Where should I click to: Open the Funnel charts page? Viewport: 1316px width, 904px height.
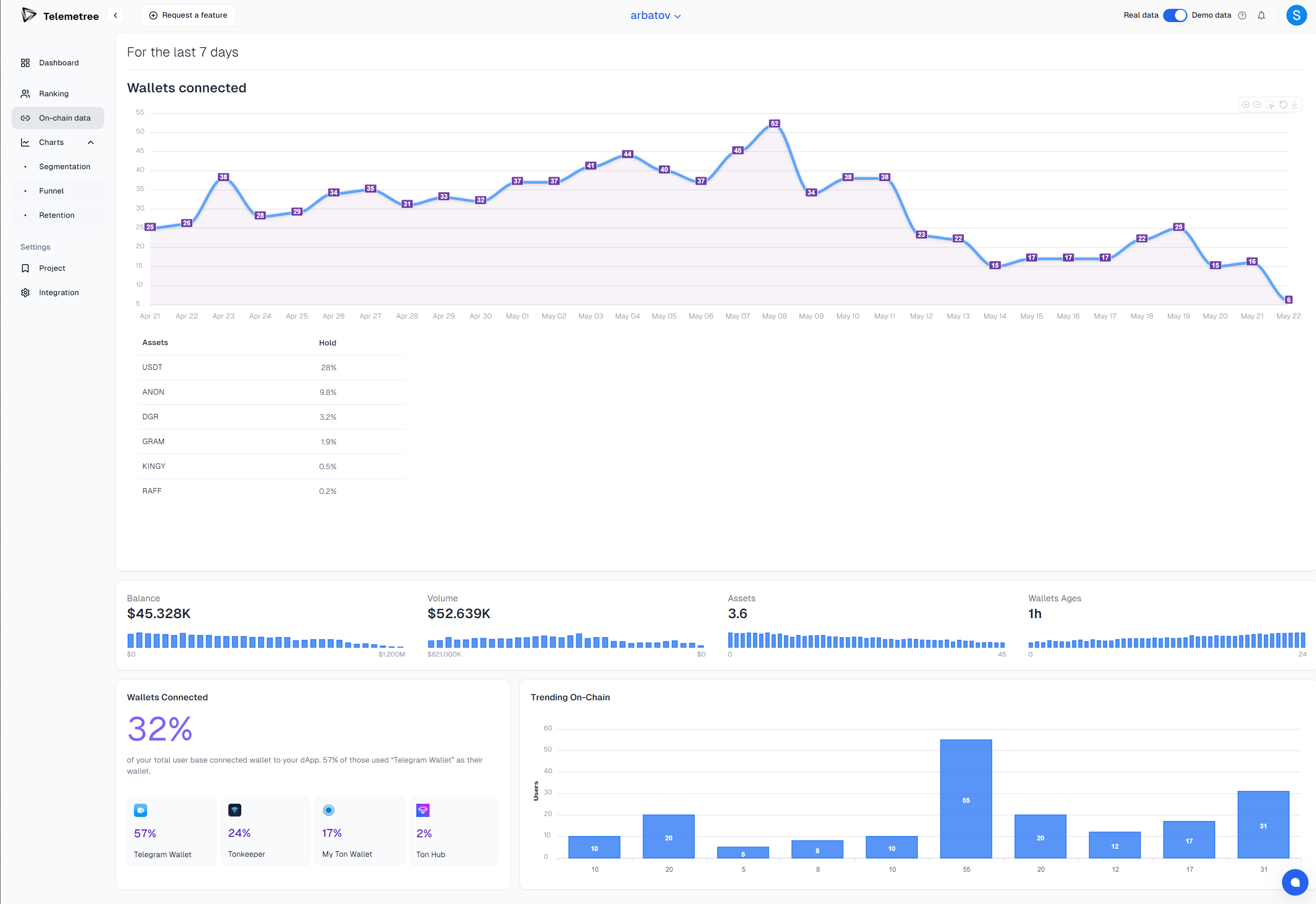click(x=51, y=191)
